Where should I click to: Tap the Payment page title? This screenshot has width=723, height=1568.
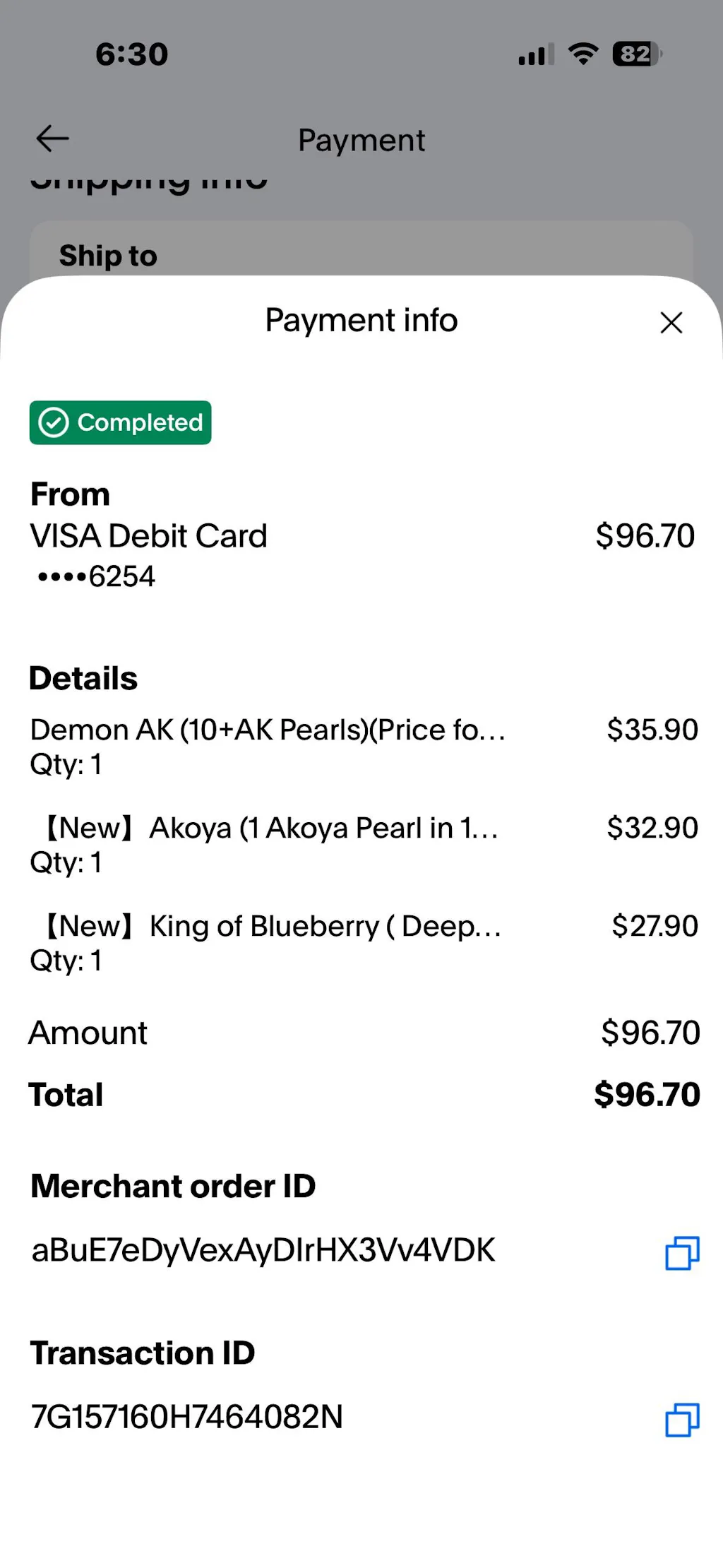pyautogui.click(x=361, y=140)
